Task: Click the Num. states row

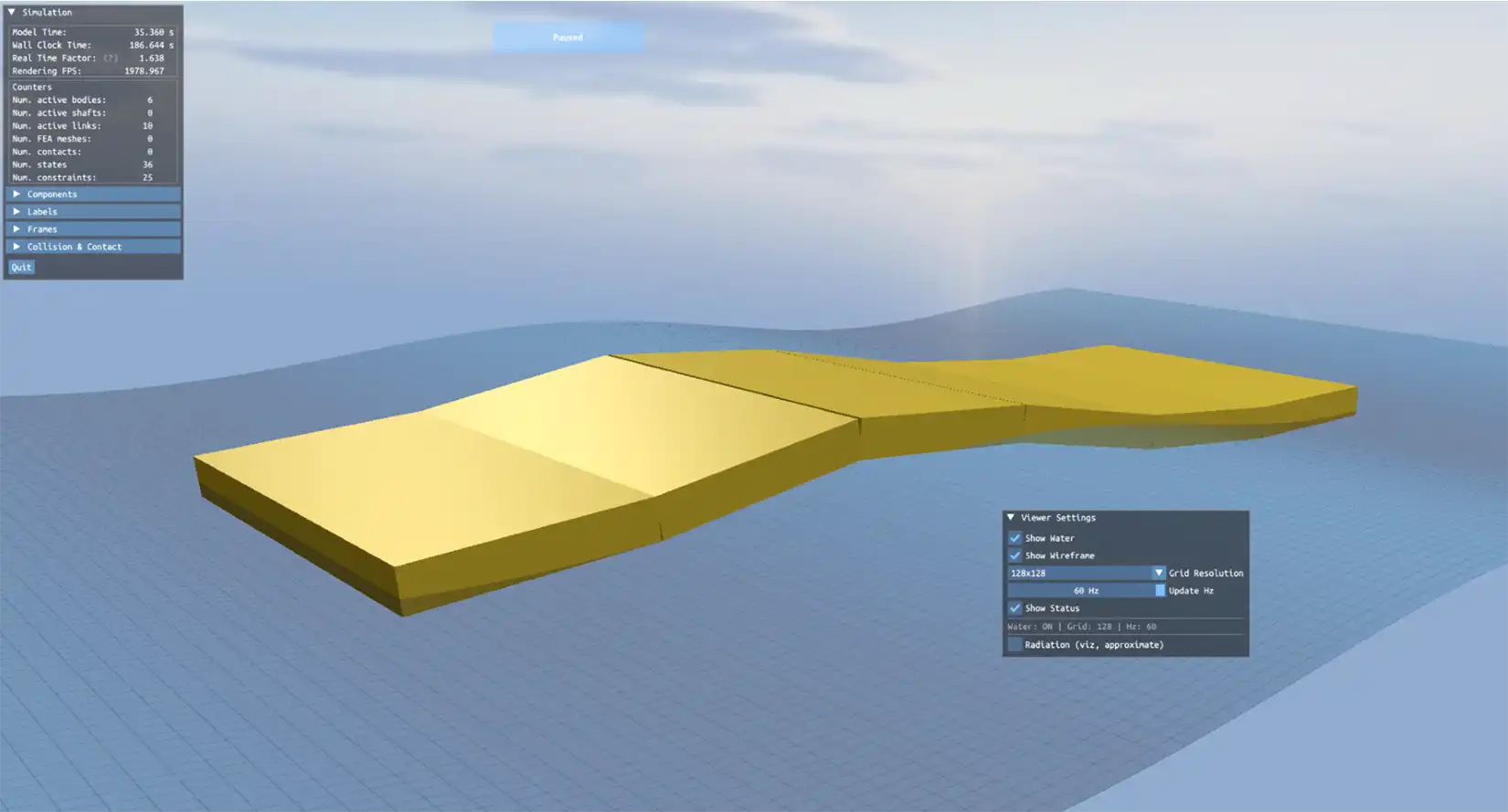Action: 93,164
